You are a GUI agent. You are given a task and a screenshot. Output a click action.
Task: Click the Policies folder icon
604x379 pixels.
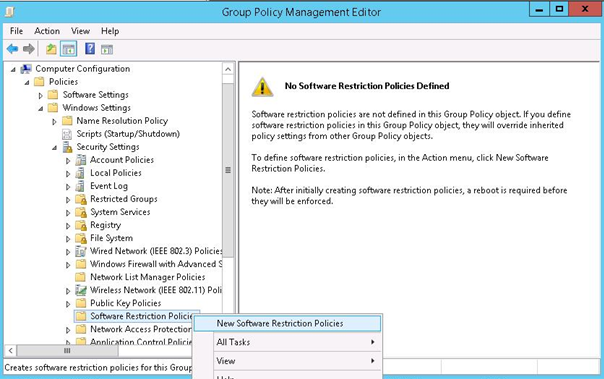pos(39,82)
